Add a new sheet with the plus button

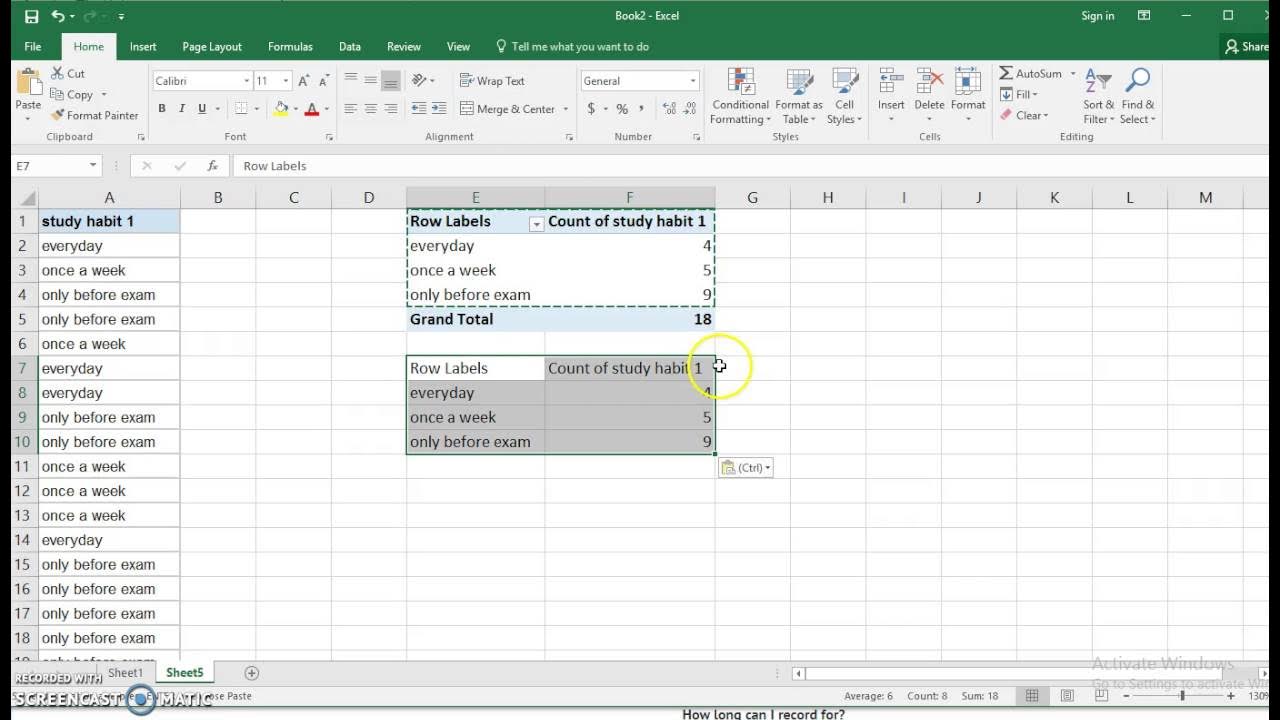click(x=252, y=673)
